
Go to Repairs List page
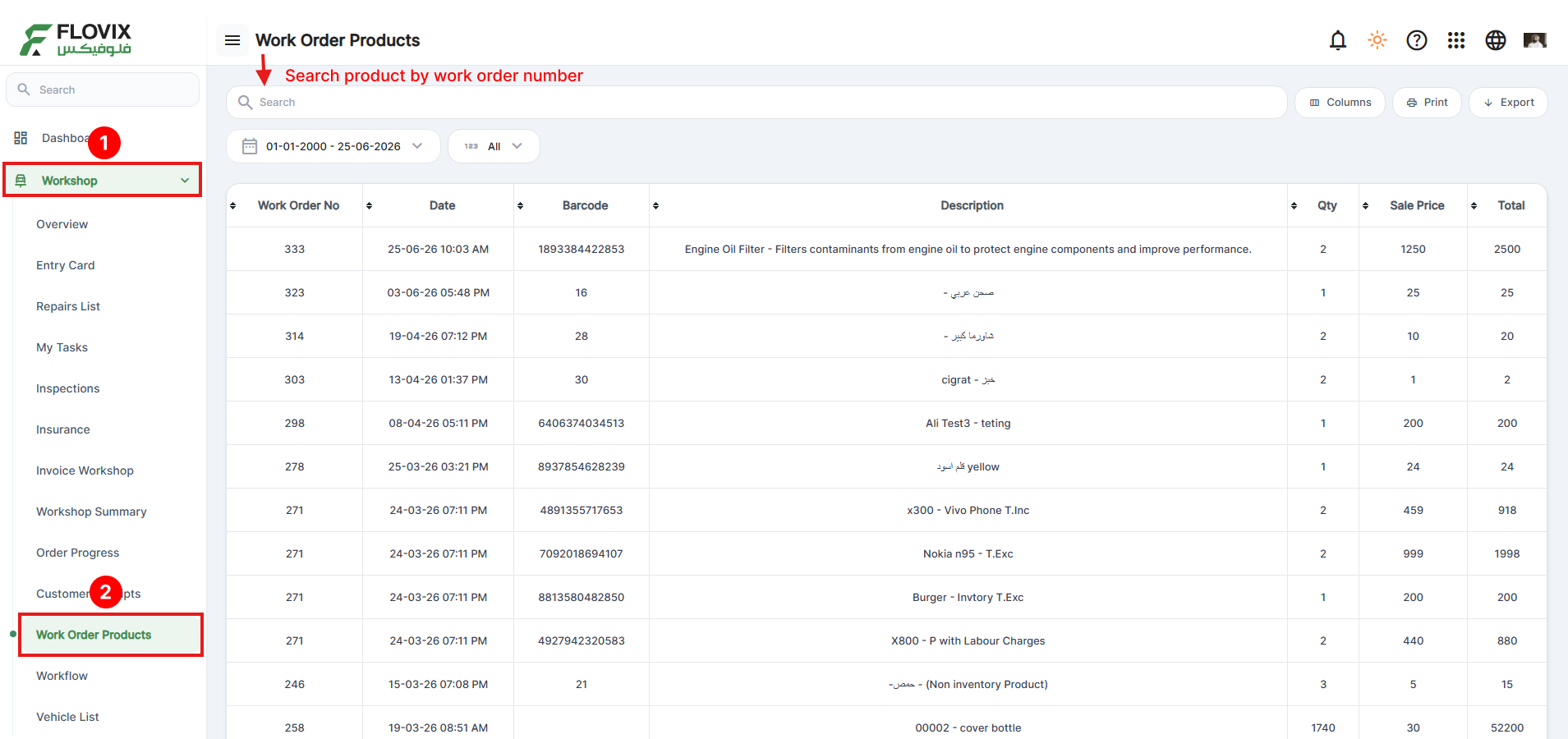point(68,306)
